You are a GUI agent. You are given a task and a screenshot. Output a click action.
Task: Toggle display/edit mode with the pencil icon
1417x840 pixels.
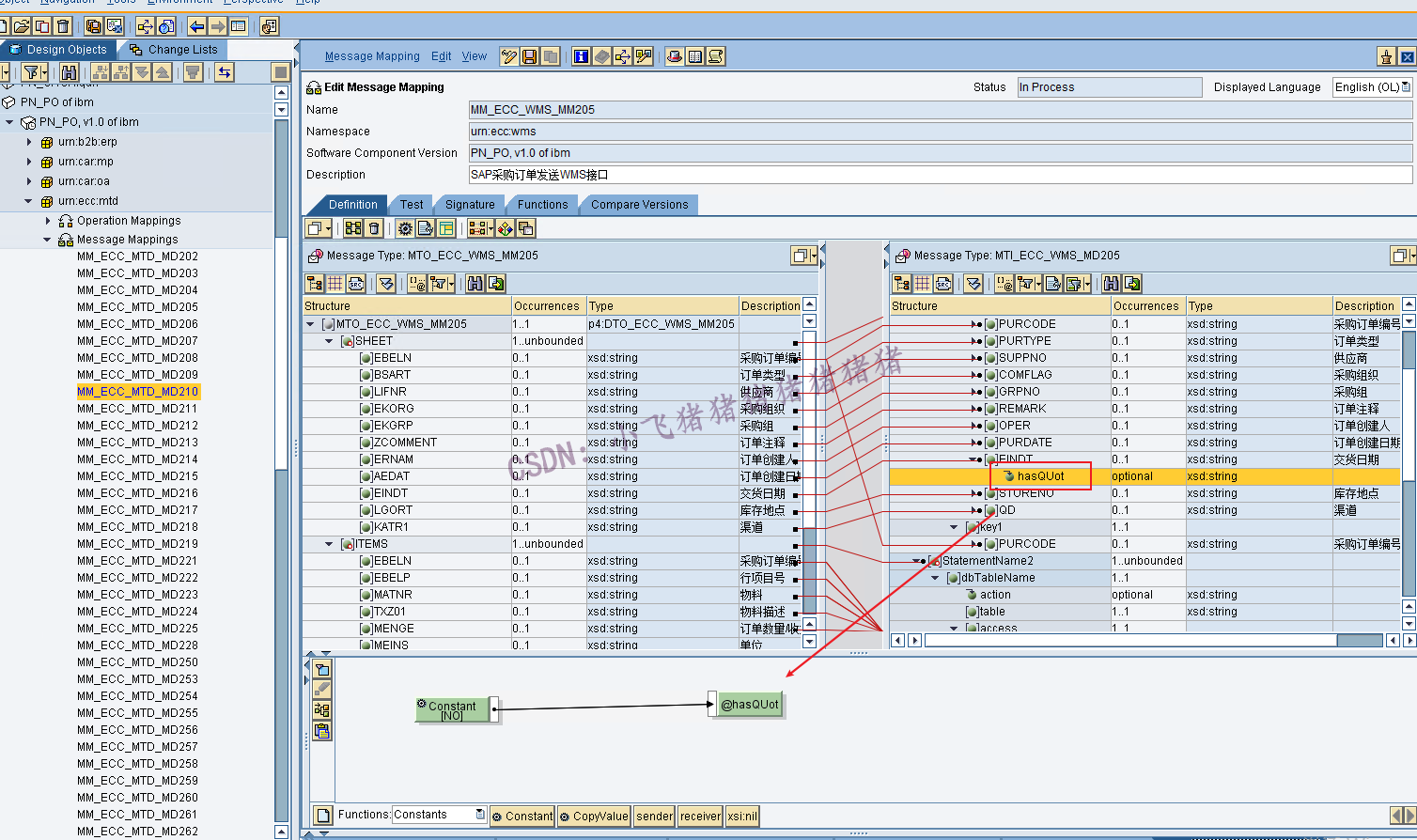tap(509, 56)
